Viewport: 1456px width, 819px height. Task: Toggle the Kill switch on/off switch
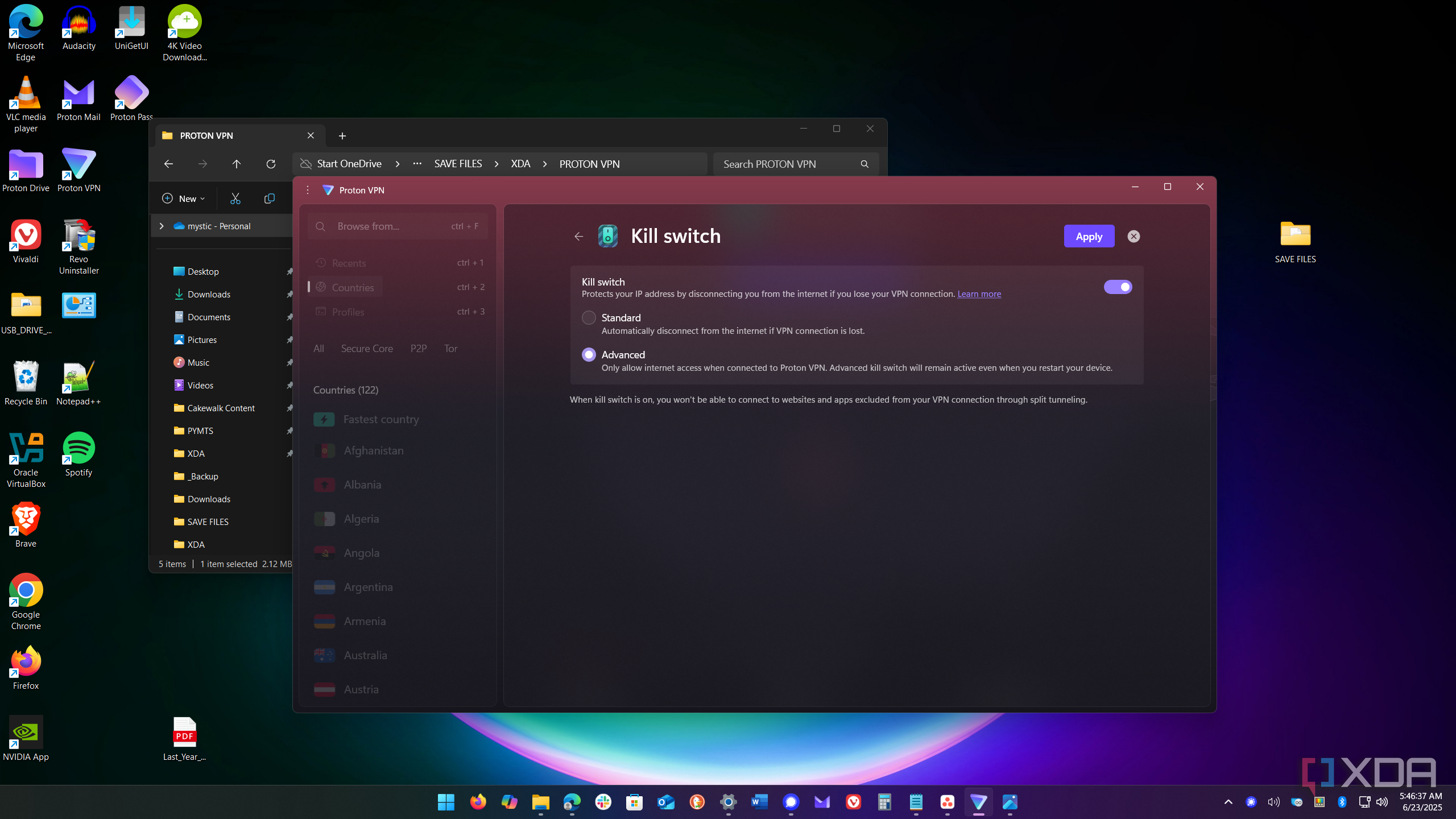[1118, 287]
